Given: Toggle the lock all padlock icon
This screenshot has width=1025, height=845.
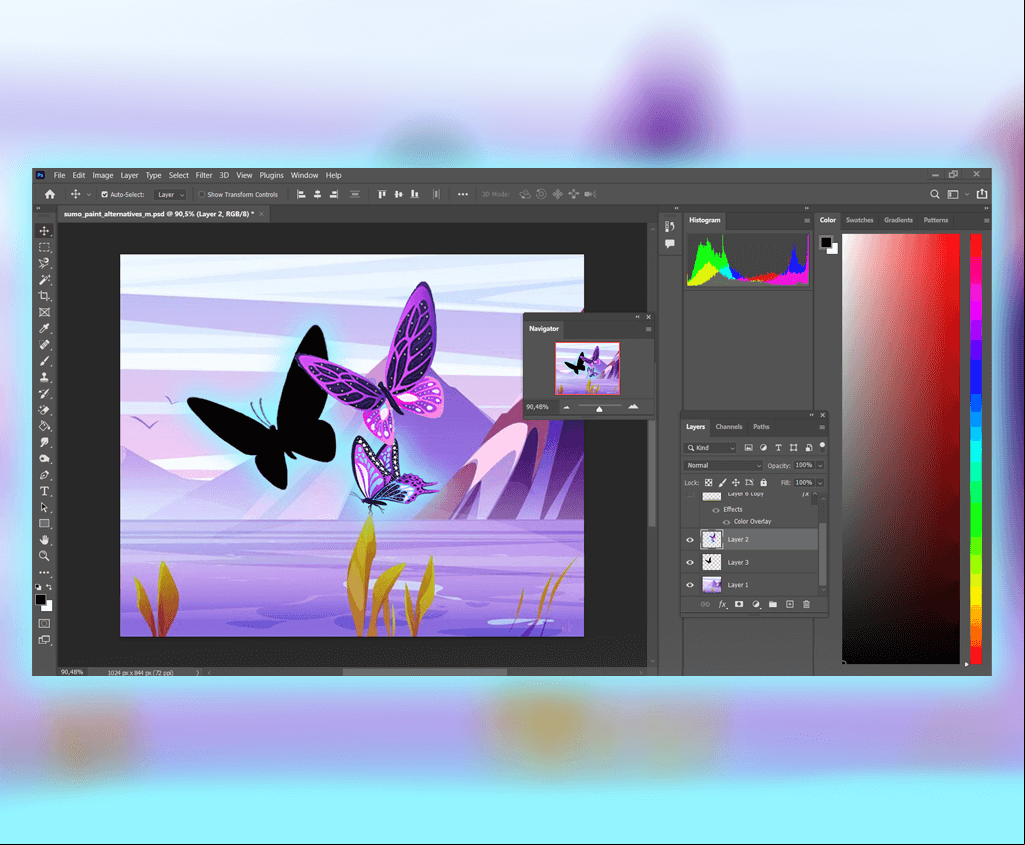Looking at the screenshot, I should pyautogui.click(x=763, y=483).
